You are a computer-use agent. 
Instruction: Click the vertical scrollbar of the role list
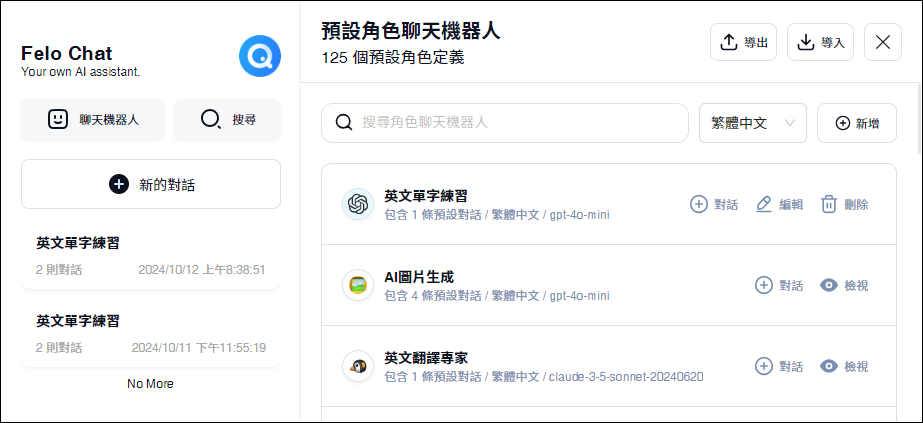pos(920,118)
